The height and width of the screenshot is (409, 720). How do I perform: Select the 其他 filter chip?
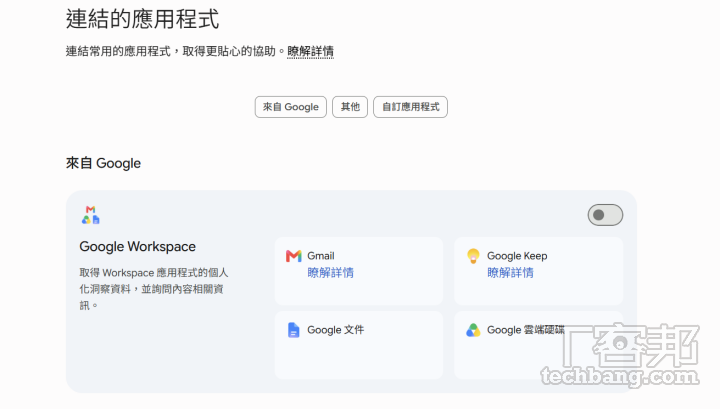pyautogui.click(x=350, y=107)
